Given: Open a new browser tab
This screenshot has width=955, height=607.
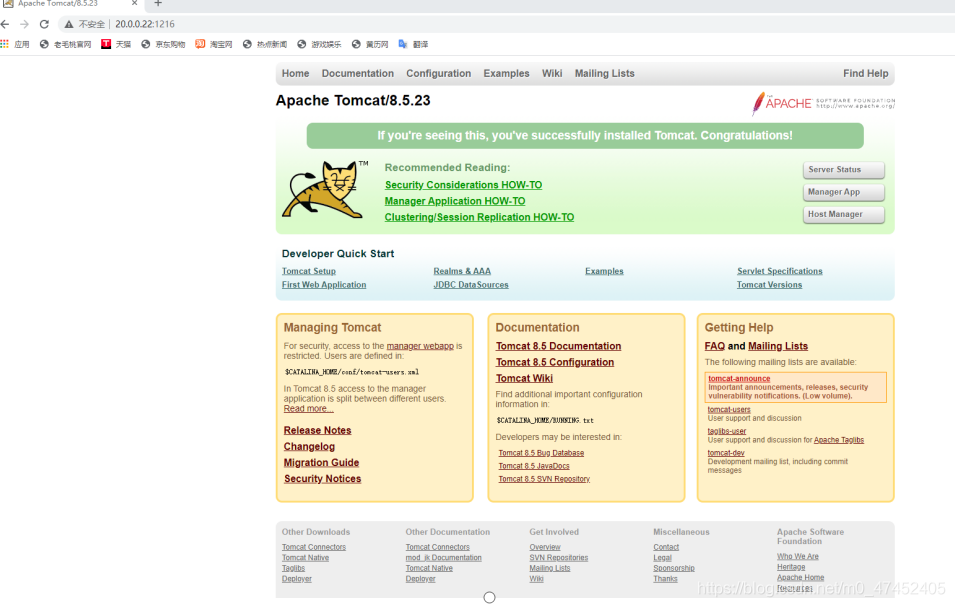Looking at the screenshot, I should 158,4.
